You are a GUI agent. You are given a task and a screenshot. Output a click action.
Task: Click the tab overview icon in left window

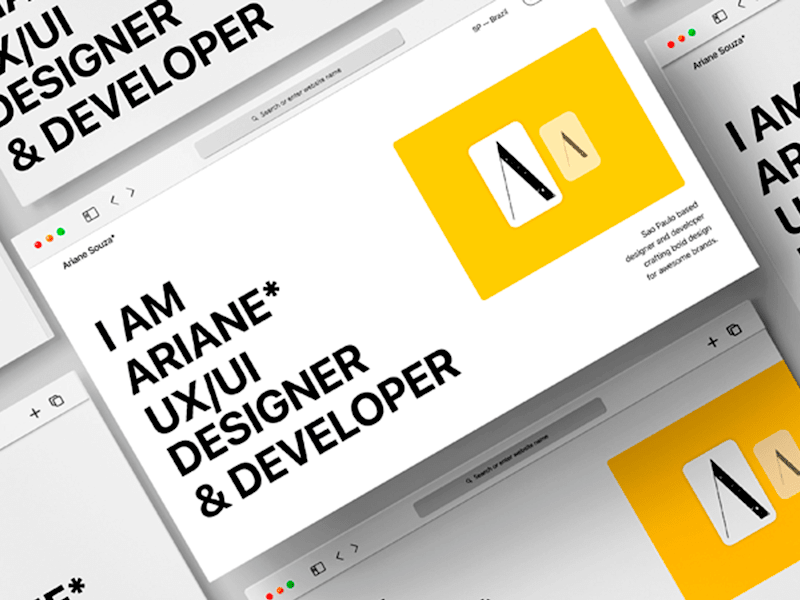point(56,401)
